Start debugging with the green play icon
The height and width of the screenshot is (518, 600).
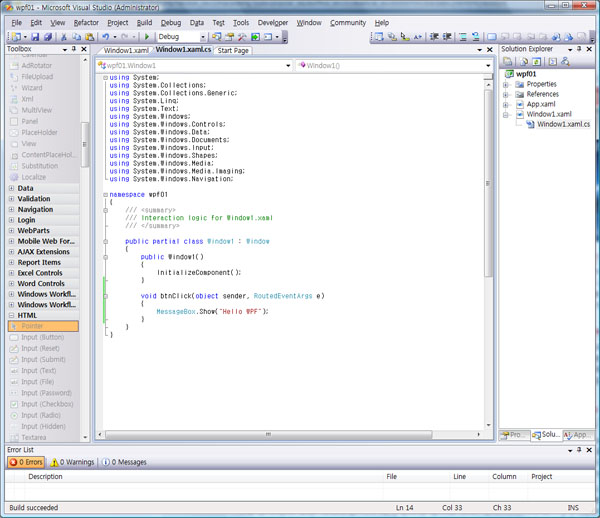point(147,37)
